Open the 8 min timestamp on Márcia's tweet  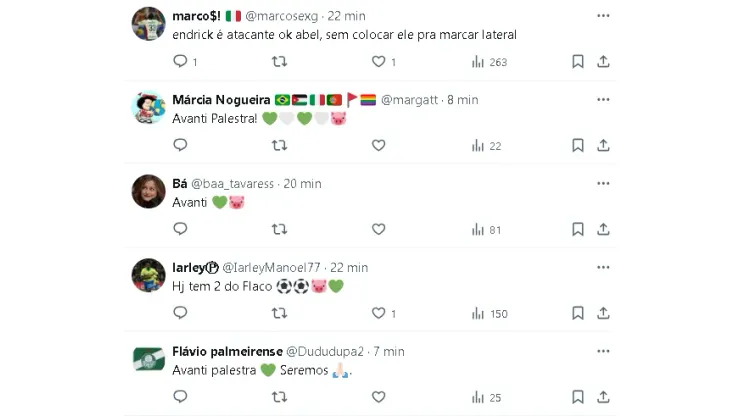pyautogui.click(x=461, y=100)
